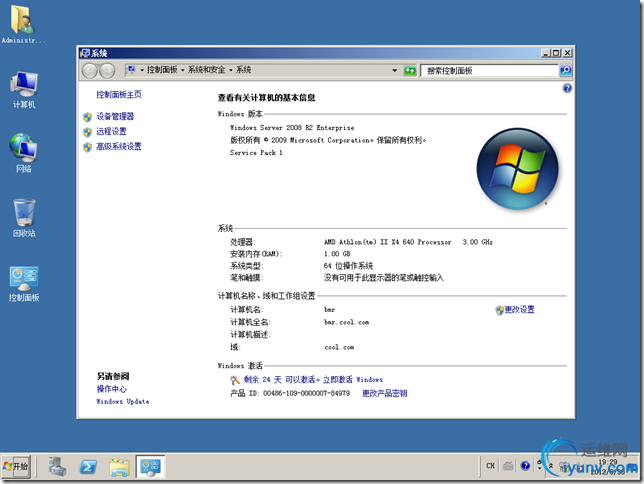Click the control panel icon in address bar
644x484 pixels.
point(131,70)
